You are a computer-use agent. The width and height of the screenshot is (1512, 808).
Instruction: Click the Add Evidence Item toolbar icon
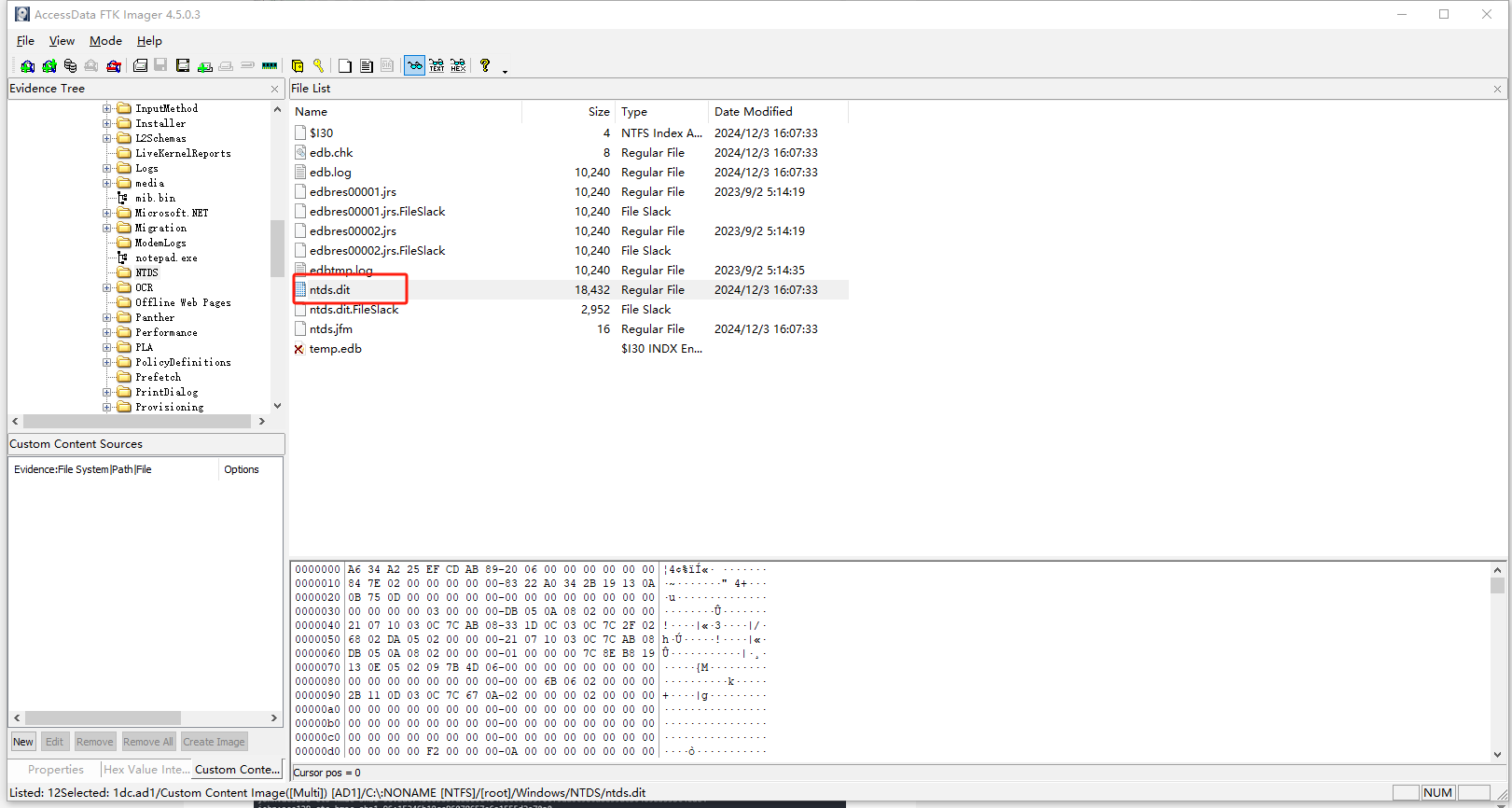coord(27,65)
